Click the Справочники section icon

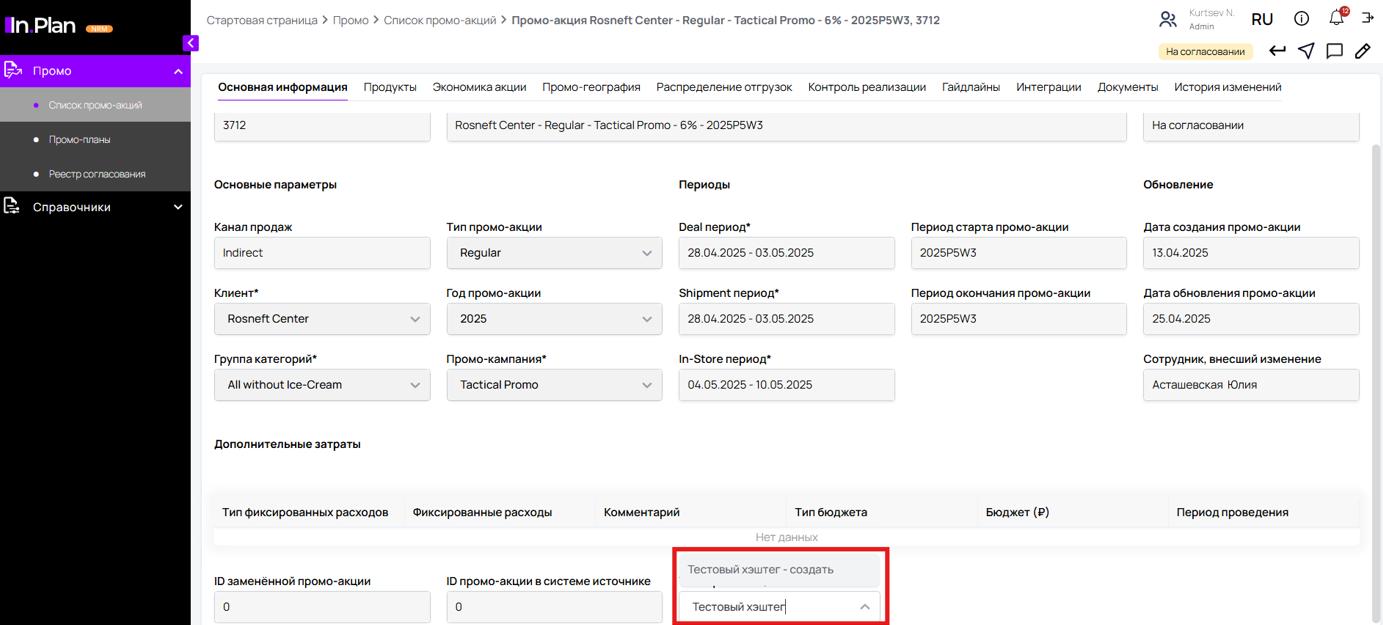13,206
